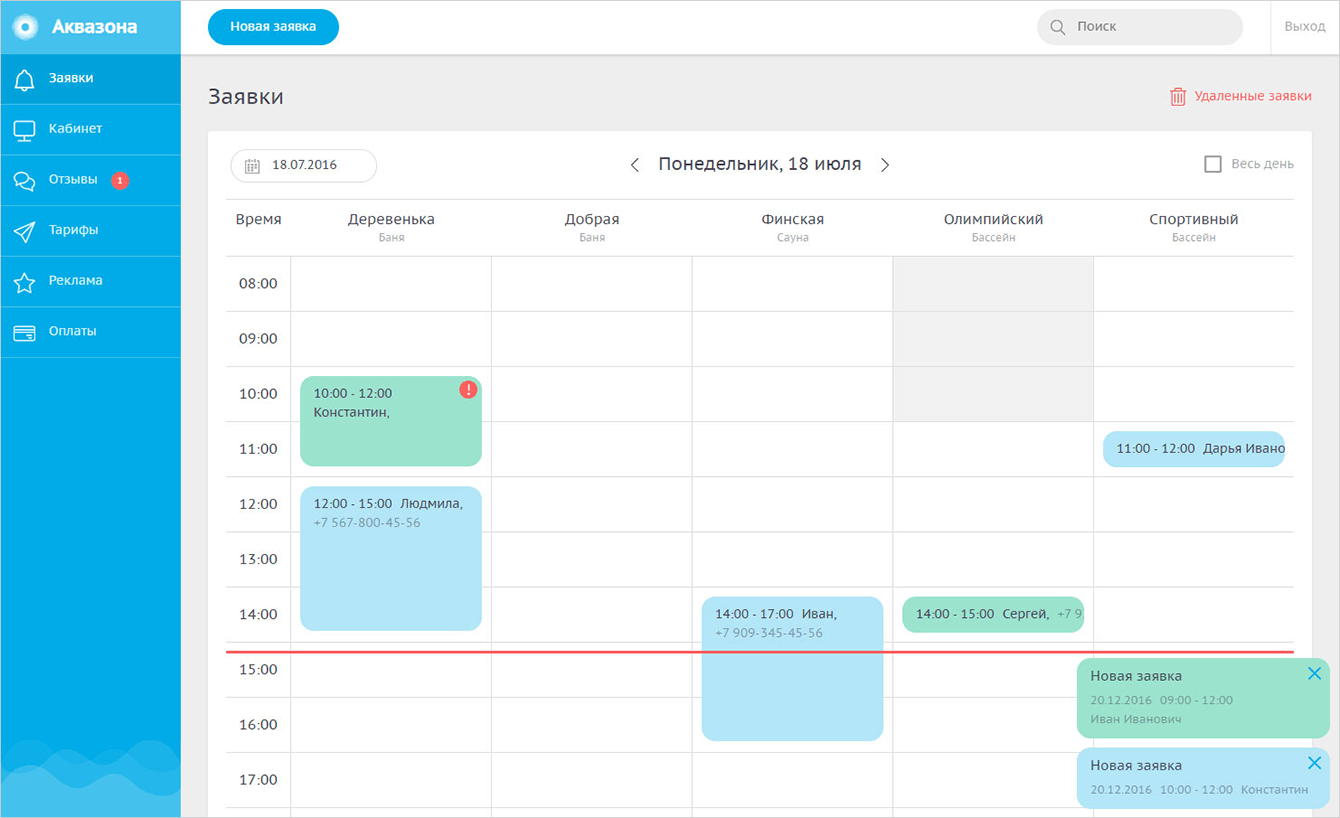This screenshot has width=1340, height=818.
Task: Click the Выход logout link
Action: pyautogui.click(x=1304, y=27)
